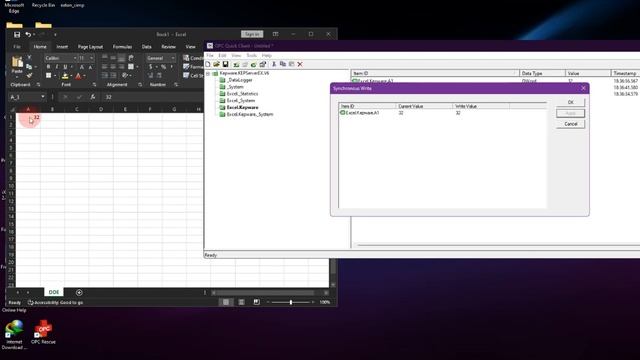Click the Excel zoom slider handle
This screenshot has height=360, width=640.
[291, 302]
